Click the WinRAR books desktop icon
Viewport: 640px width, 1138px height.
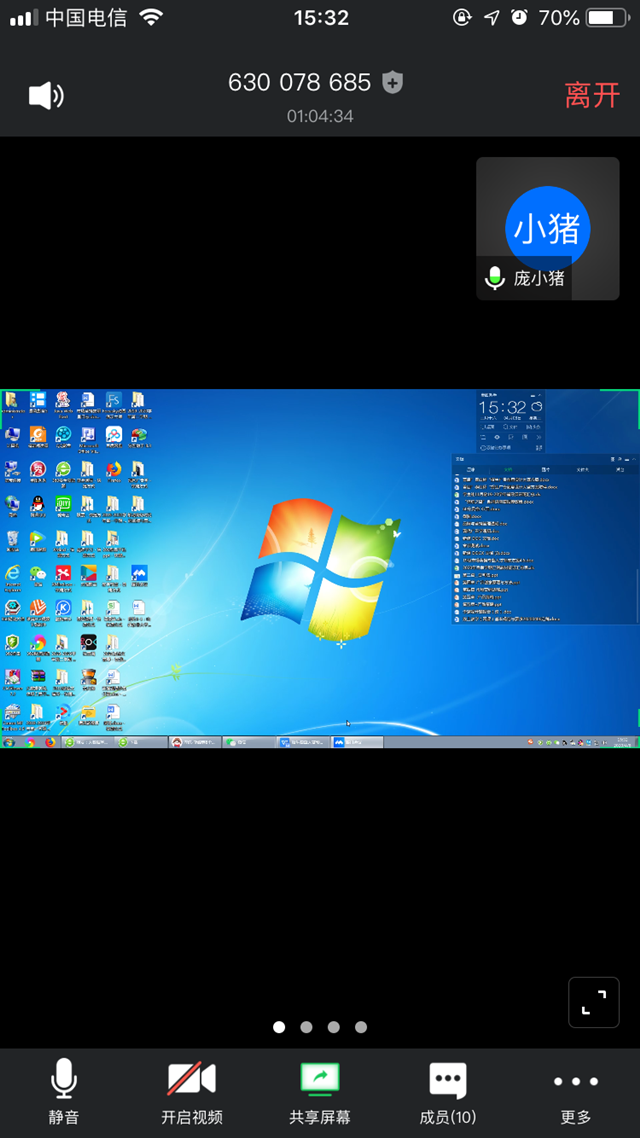click(38, 677)
